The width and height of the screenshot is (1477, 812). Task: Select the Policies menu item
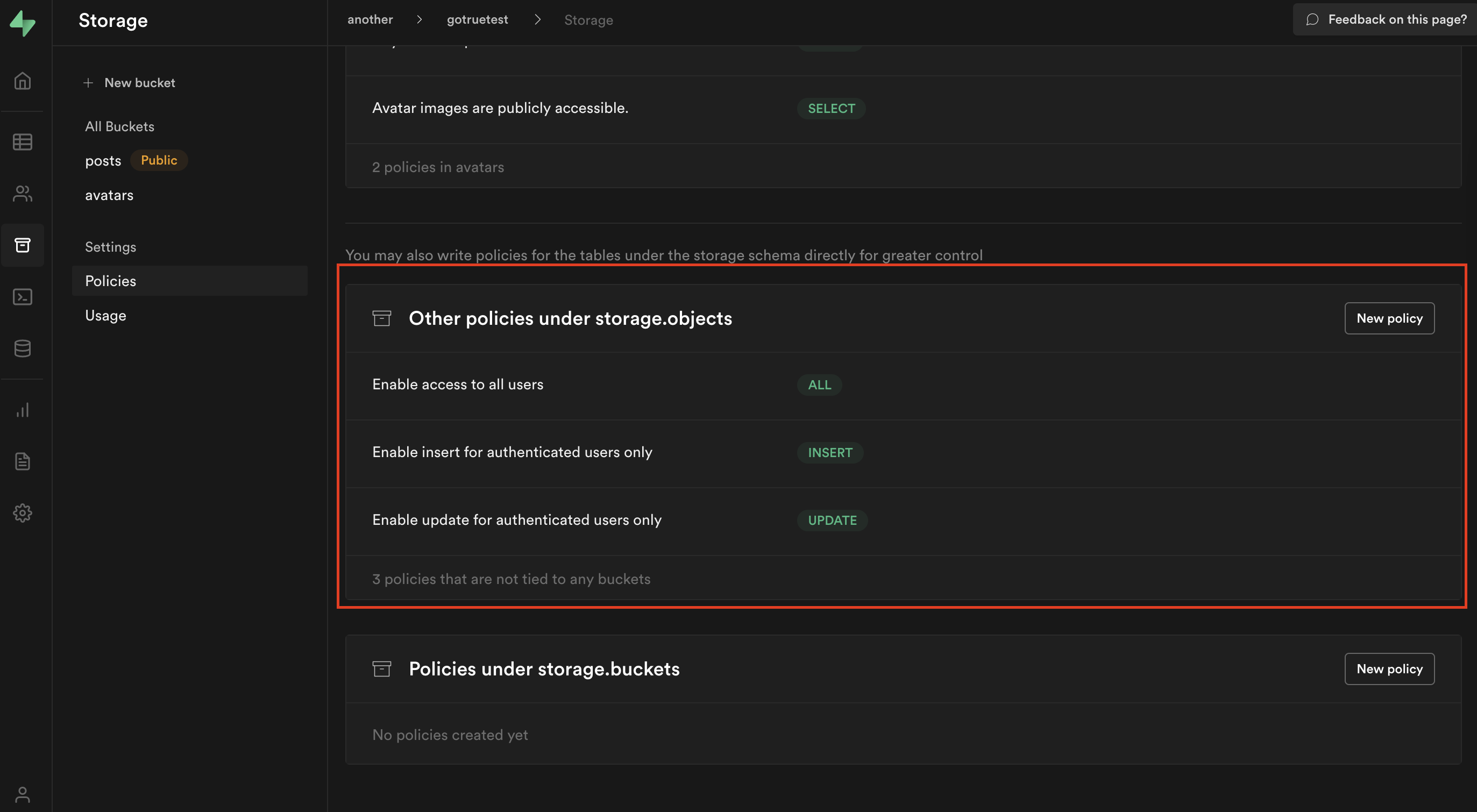pyautogui.click(x=190, y=281)
